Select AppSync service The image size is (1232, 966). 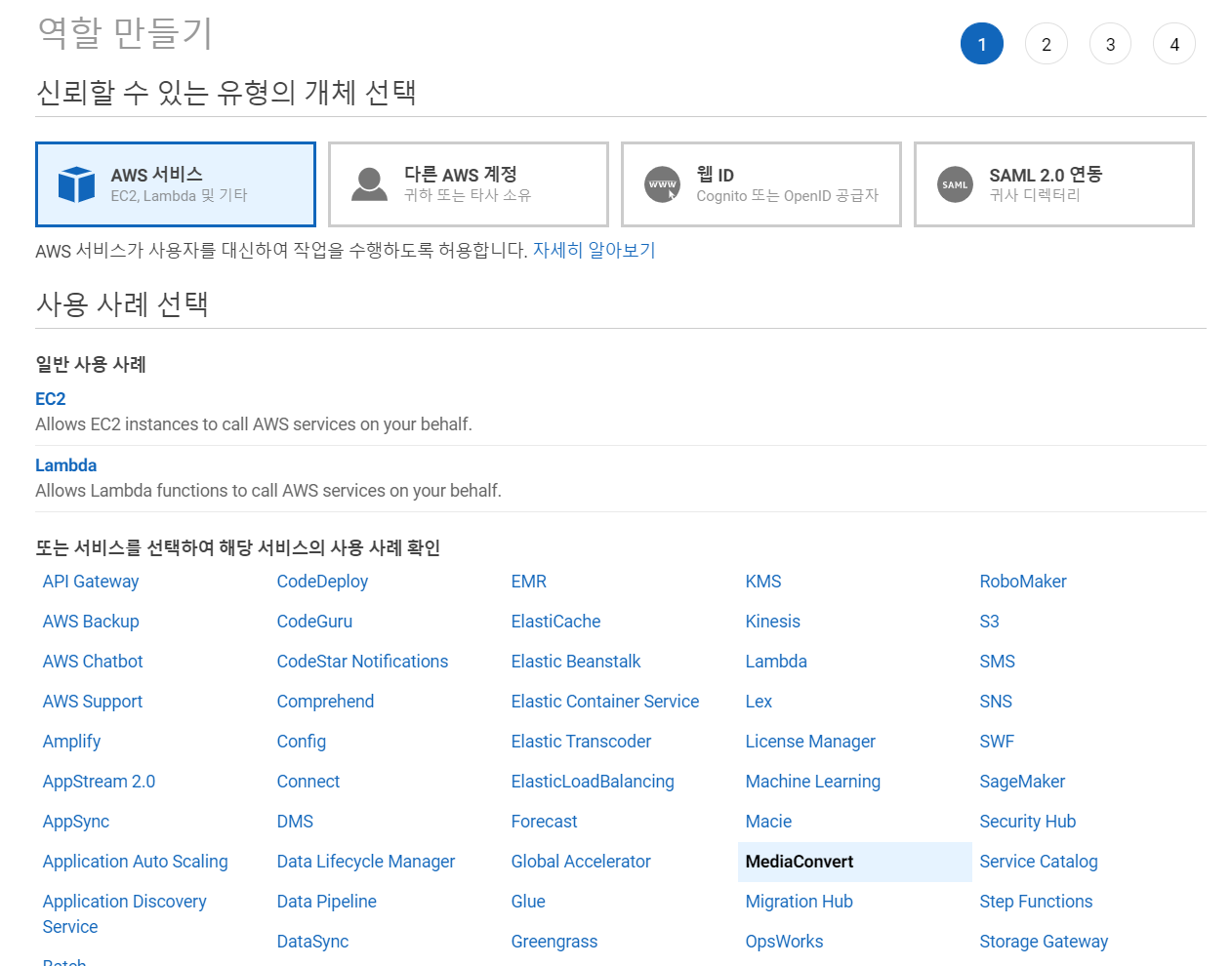pyautogui.click(x=76, y=822)
